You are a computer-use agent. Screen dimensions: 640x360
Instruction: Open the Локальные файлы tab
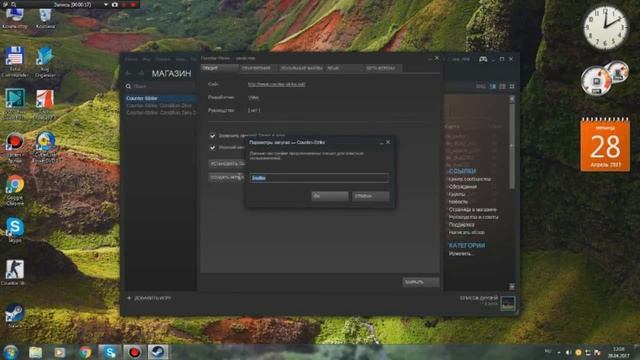pos(301,68)
